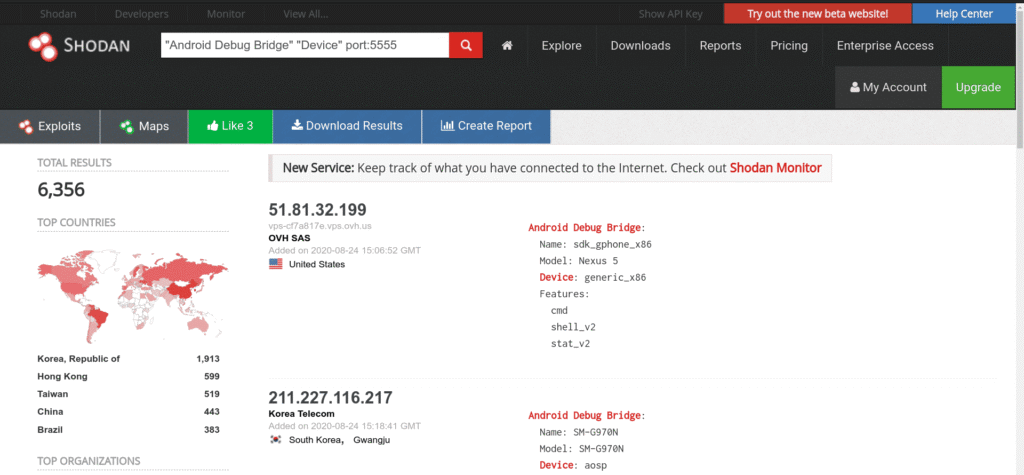Open the View All... menu
1024x475 pixels.
(x=306, y=14)
